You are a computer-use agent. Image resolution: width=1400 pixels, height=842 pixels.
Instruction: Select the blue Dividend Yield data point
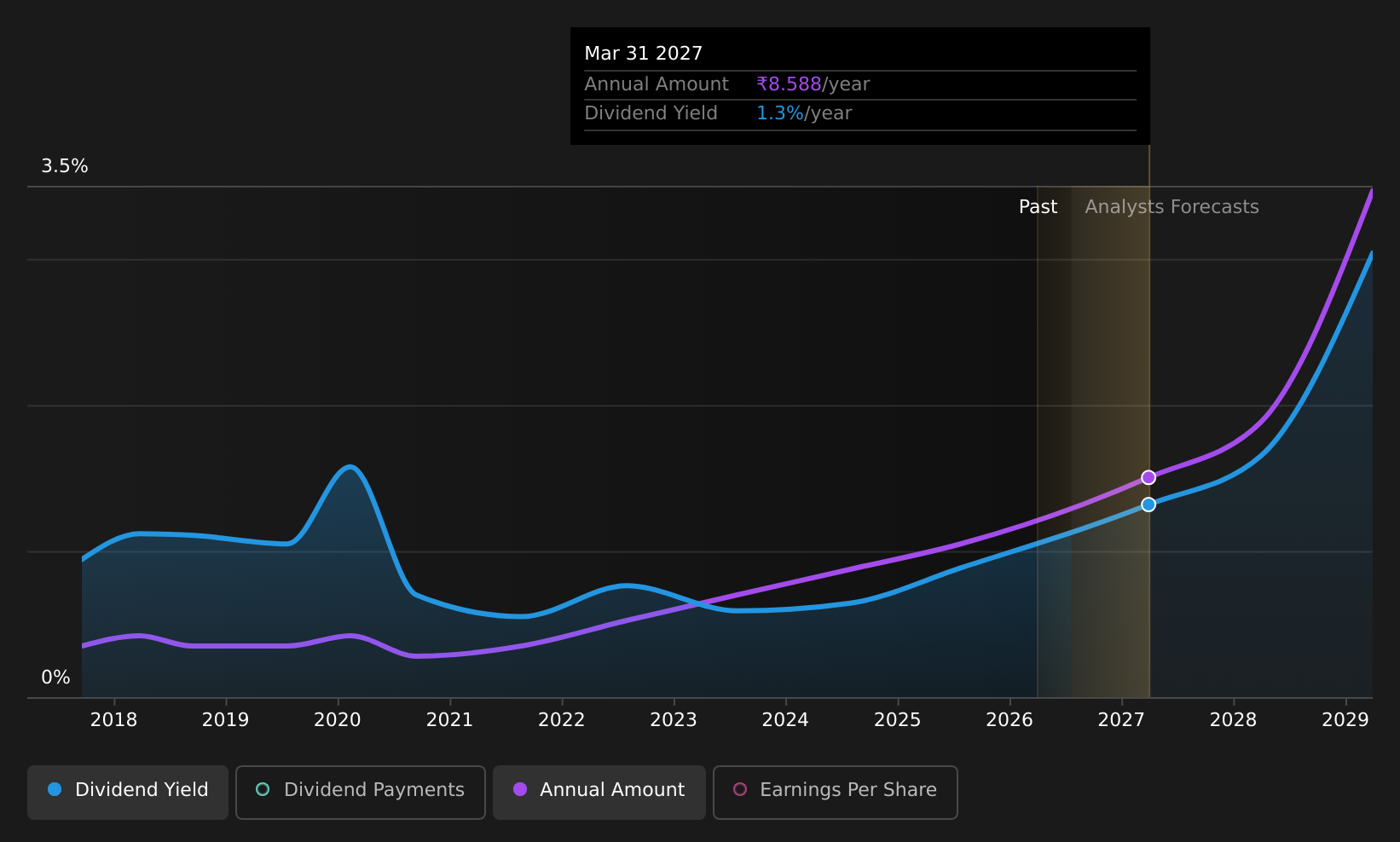pyautogui.click(x=1148, y=505)
